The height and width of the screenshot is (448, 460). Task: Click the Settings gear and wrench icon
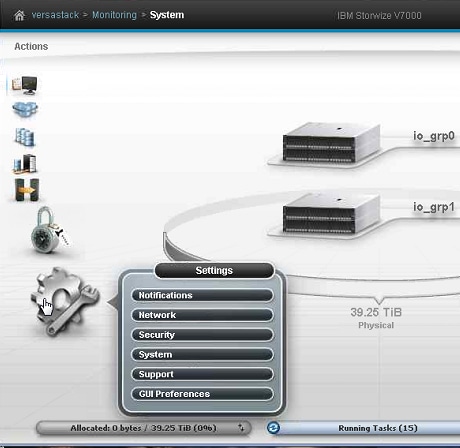65,301
